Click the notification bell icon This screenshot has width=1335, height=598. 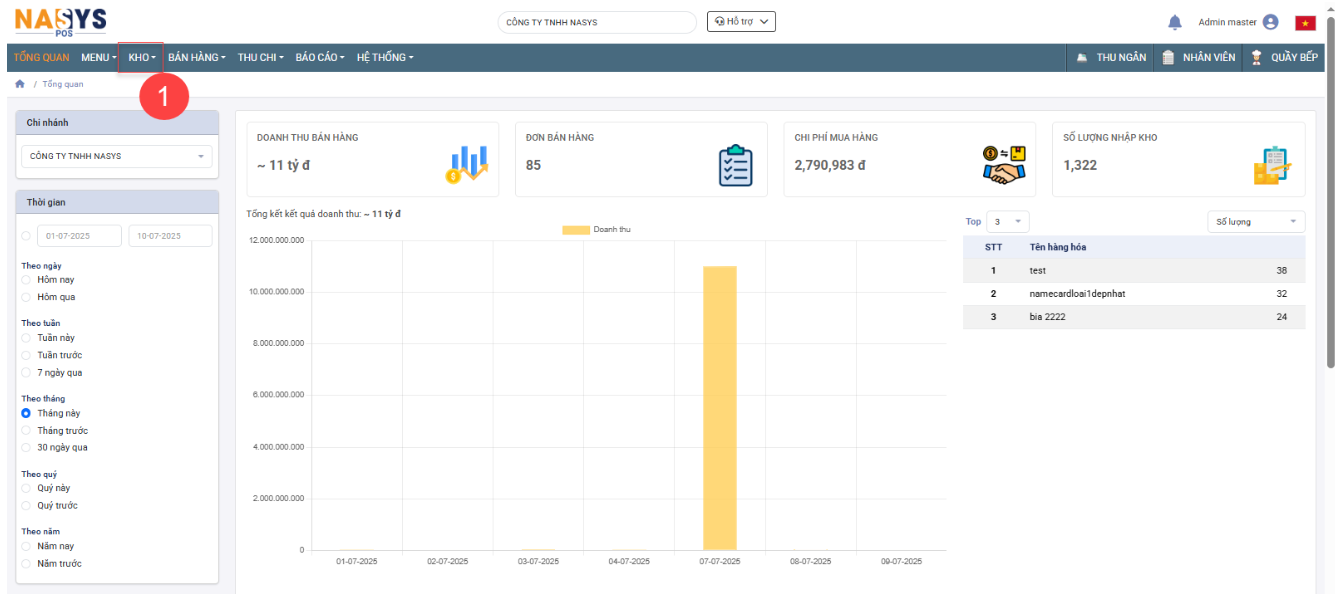[1175, 22]
